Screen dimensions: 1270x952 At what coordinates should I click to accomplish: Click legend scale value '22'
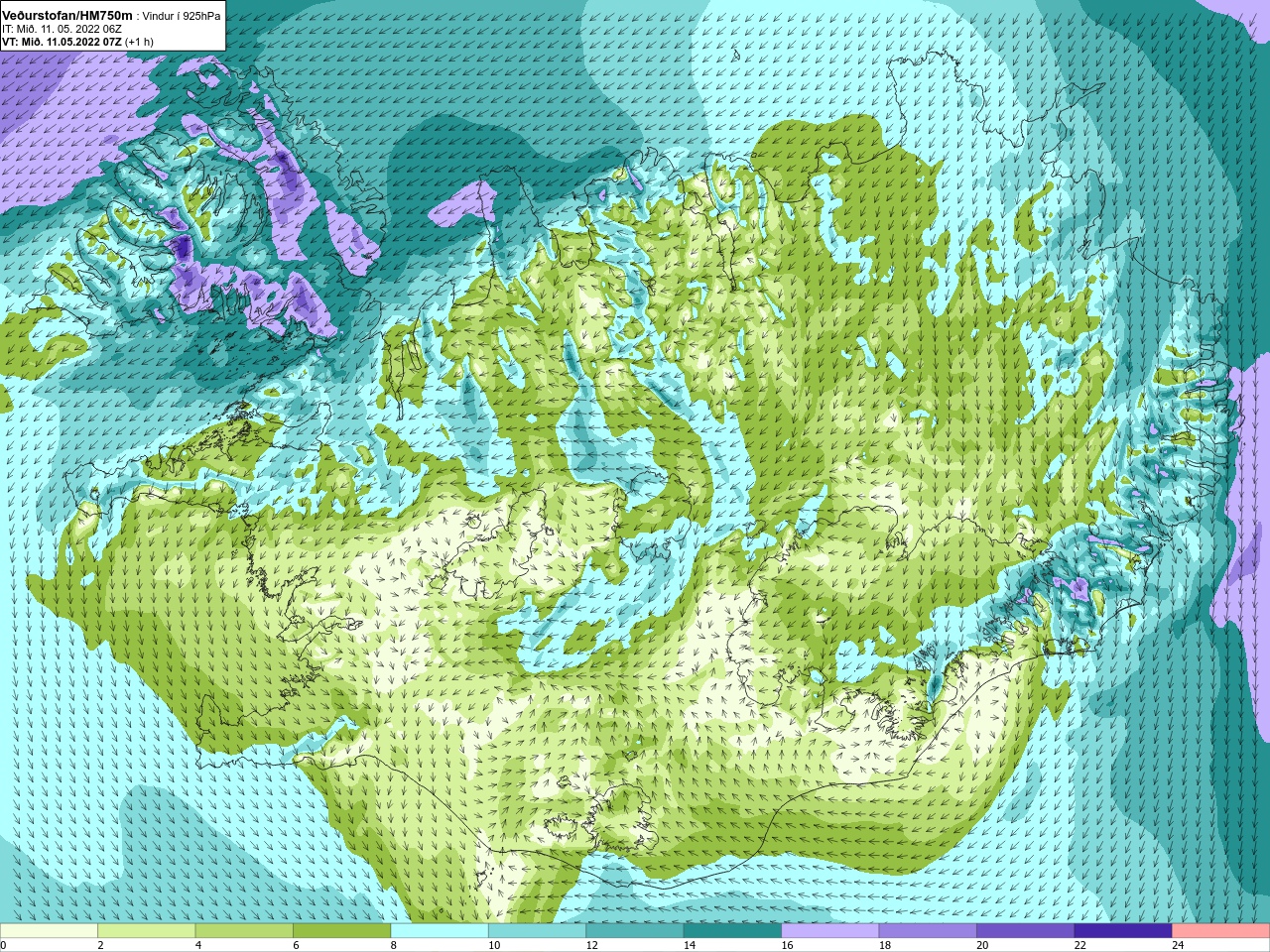pyautogui.click(x=1079, y=945)
